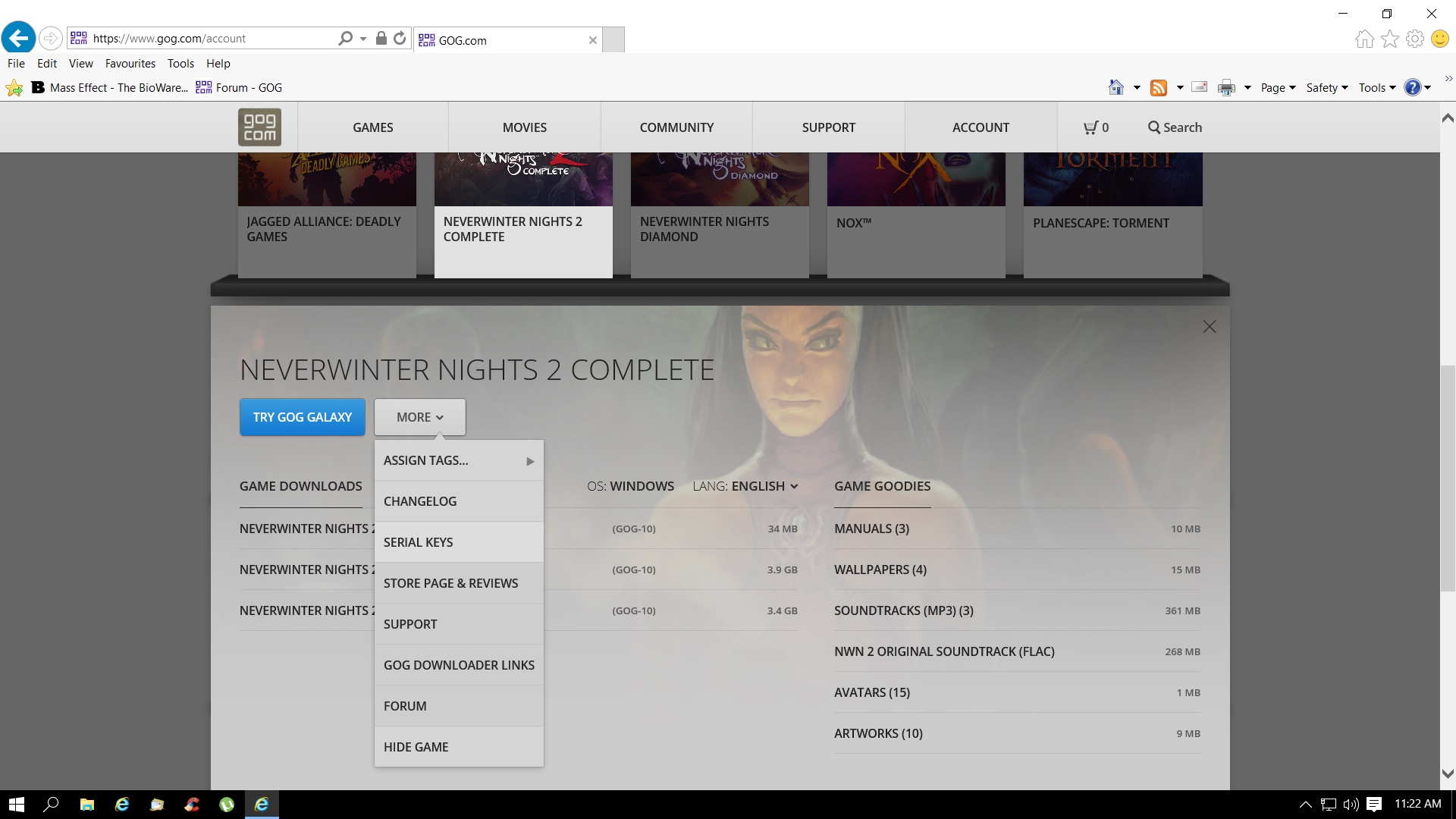Download MANUALS (3) goodie
1456x819 pixels.
tap(1017, 529)
